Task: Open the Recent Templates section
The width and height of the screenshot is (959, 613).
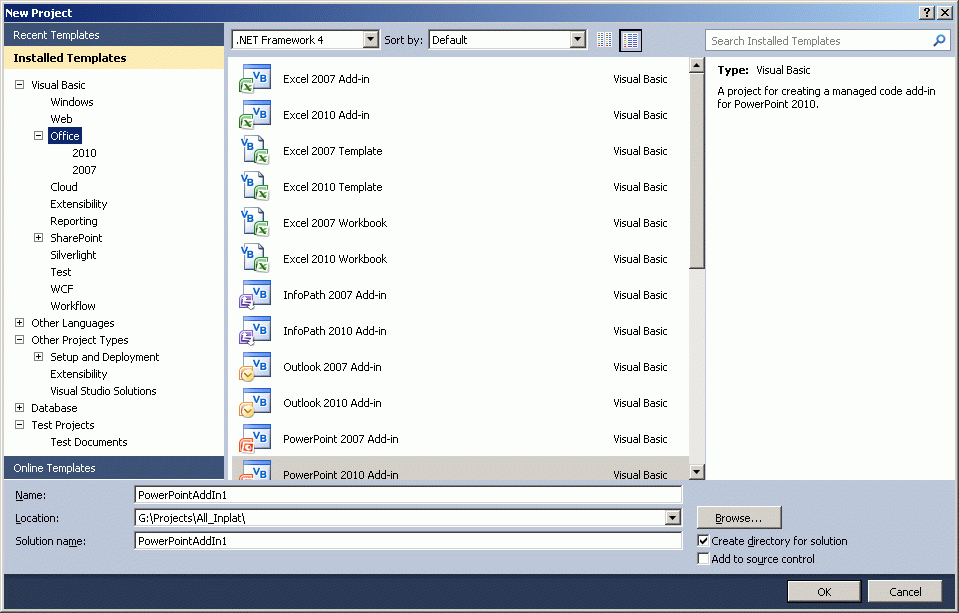Action: (114, 35)
